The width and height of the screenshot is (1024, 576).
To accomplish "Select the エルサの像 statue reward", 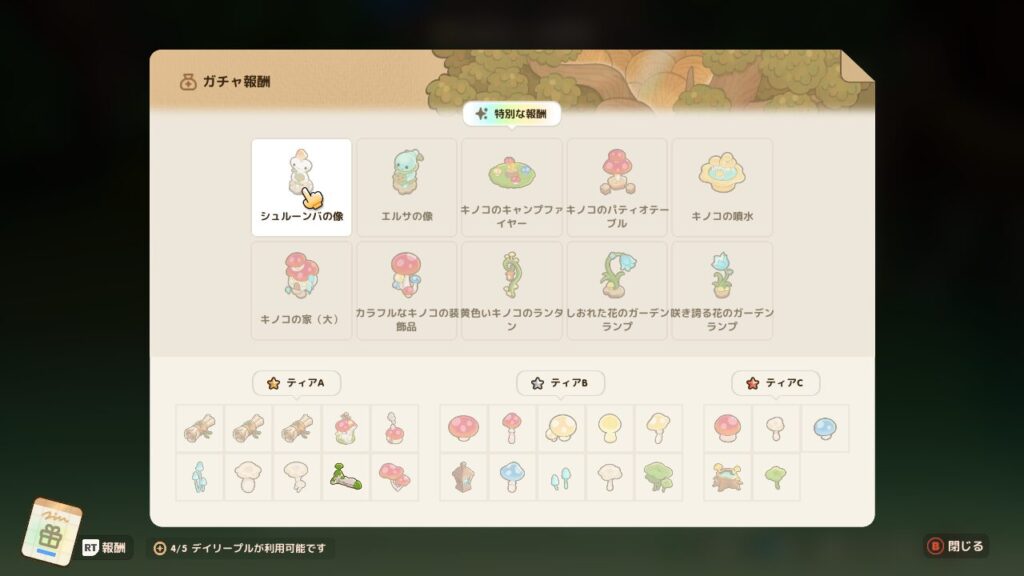I will point(406,187).
